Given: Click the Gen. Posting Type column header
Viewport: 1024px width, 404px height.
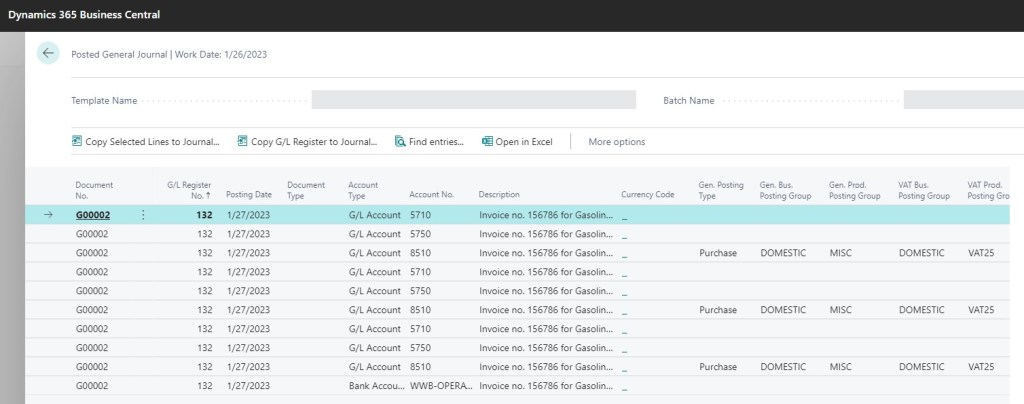Looking at the screenshot, I should pyautogui.click(x=720, y=190).
